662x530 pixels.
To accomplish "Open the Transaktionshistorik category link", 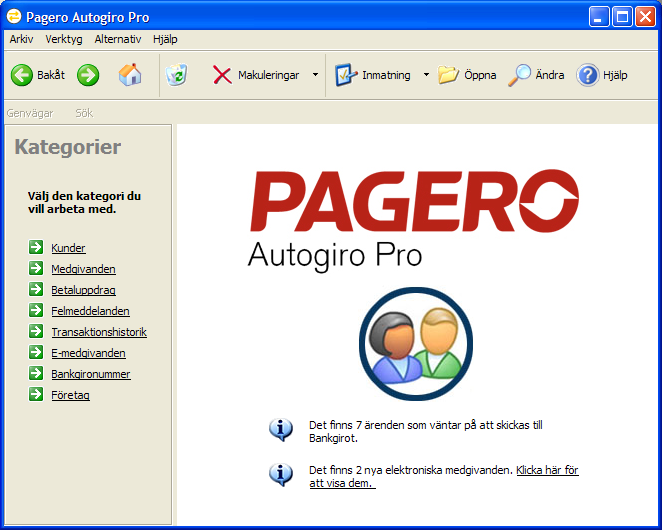I will click(x=99, y=332).
